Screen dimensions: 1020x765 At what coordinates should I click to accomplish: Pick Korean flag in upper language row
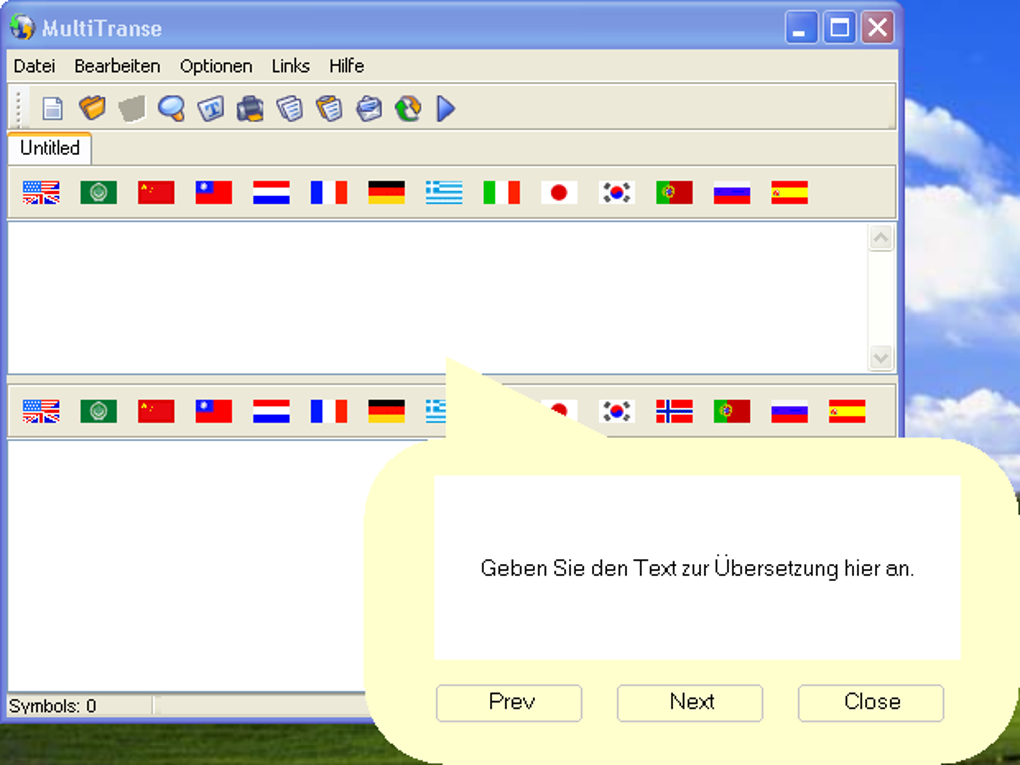click(617, 193)
